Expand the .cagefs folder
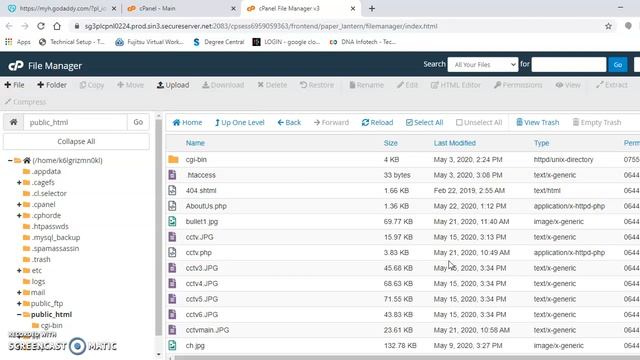 19,182
